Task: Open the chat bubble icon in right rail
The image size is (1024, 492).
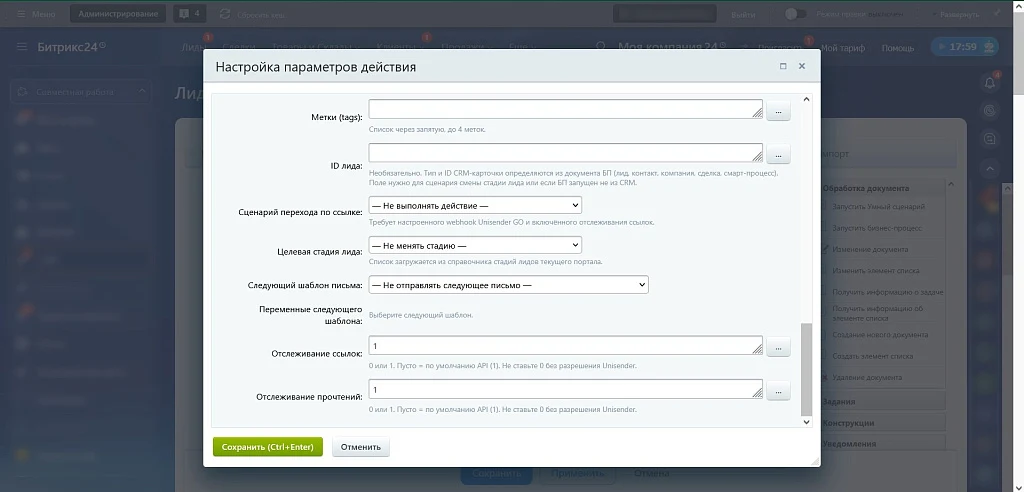Action: tap(990, 139)
